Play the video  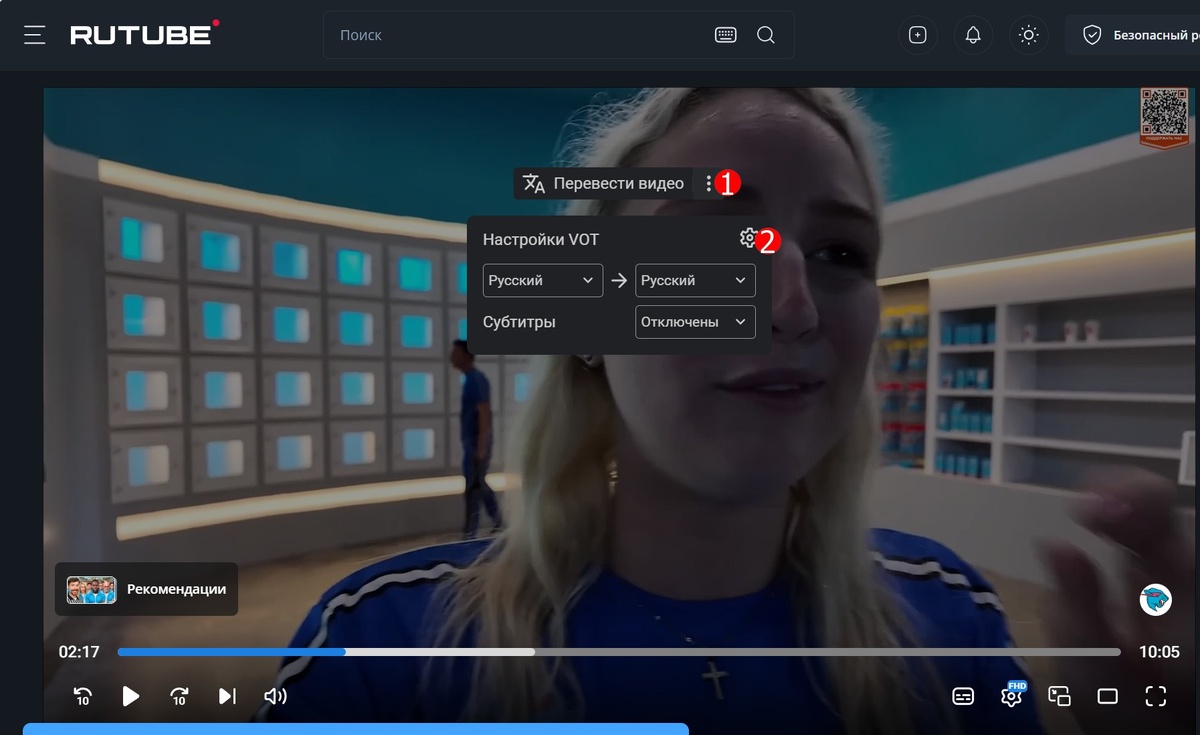click(131, 696)
